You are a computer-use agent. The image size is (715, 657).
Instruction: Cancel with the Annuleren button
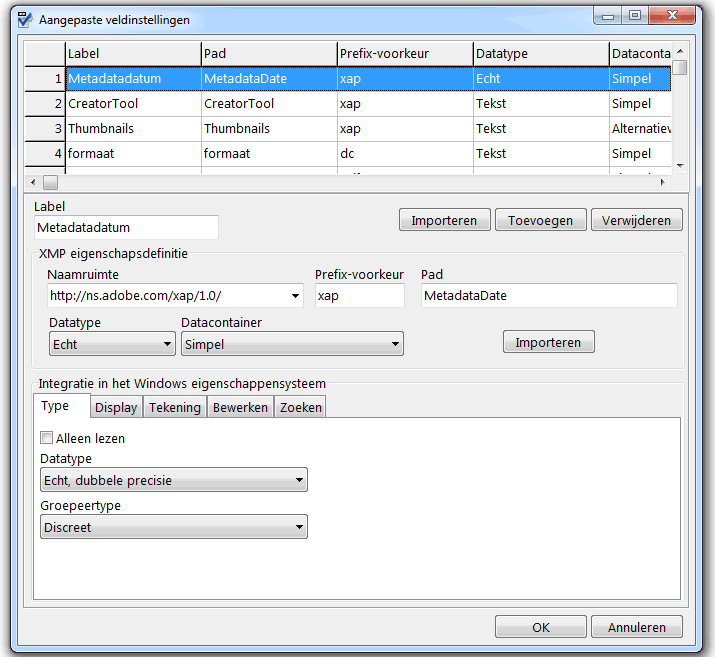pyautogui.click(x=637, y=627)
